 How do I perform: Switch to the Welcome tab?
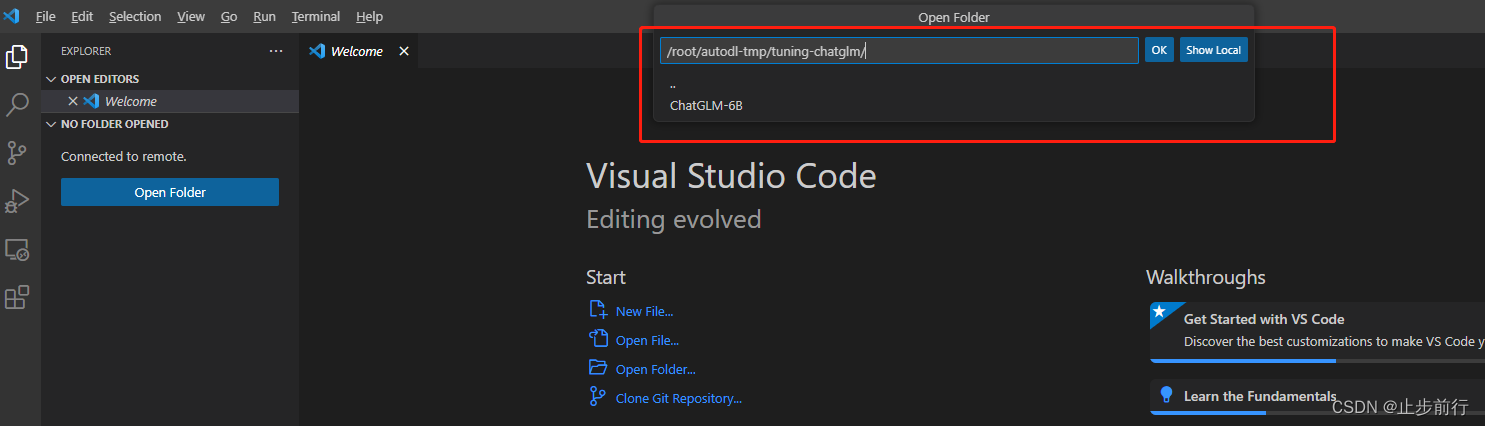(359, 51)
